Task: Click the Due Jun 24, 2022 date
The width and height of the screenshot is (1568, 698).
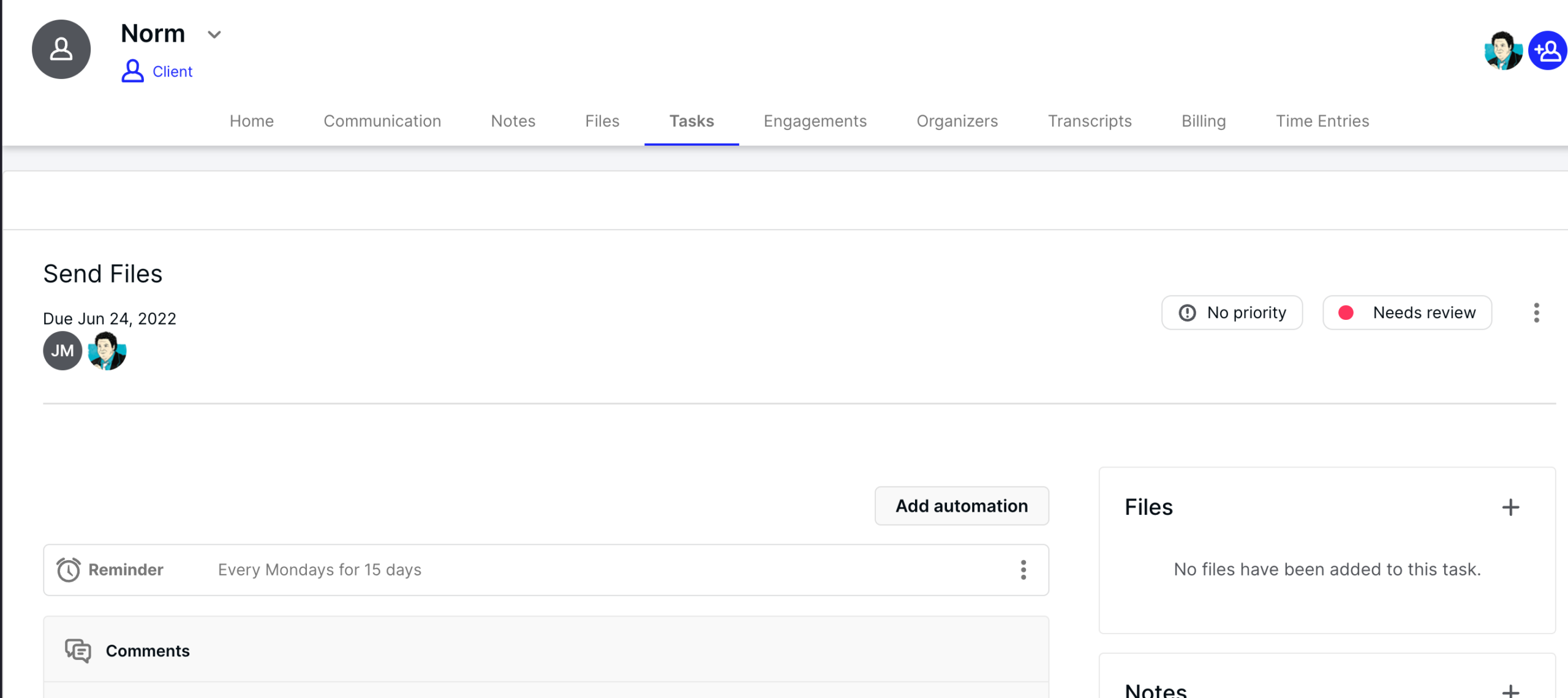Action: 110,319
